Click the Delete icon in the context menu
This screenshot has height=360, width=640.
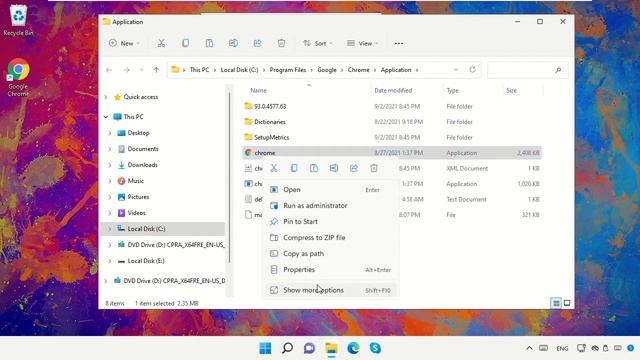(x=374, y=168)
